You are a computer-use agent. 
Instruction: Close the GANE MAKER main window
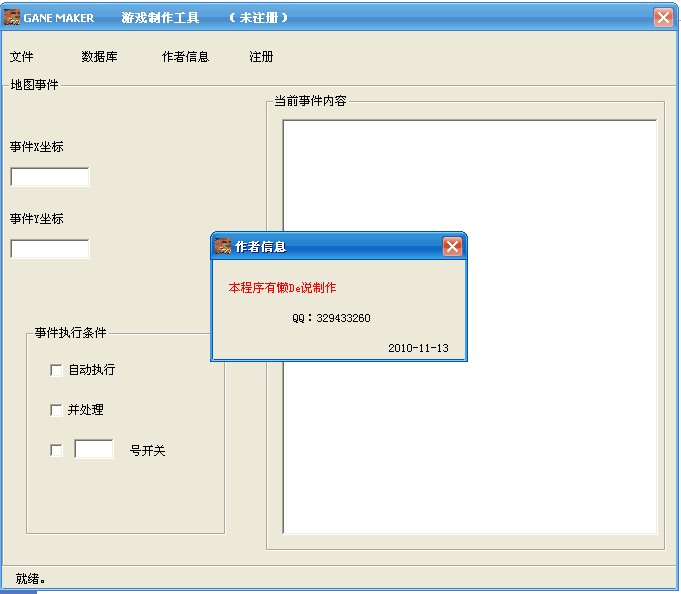[x=663, y=17]
